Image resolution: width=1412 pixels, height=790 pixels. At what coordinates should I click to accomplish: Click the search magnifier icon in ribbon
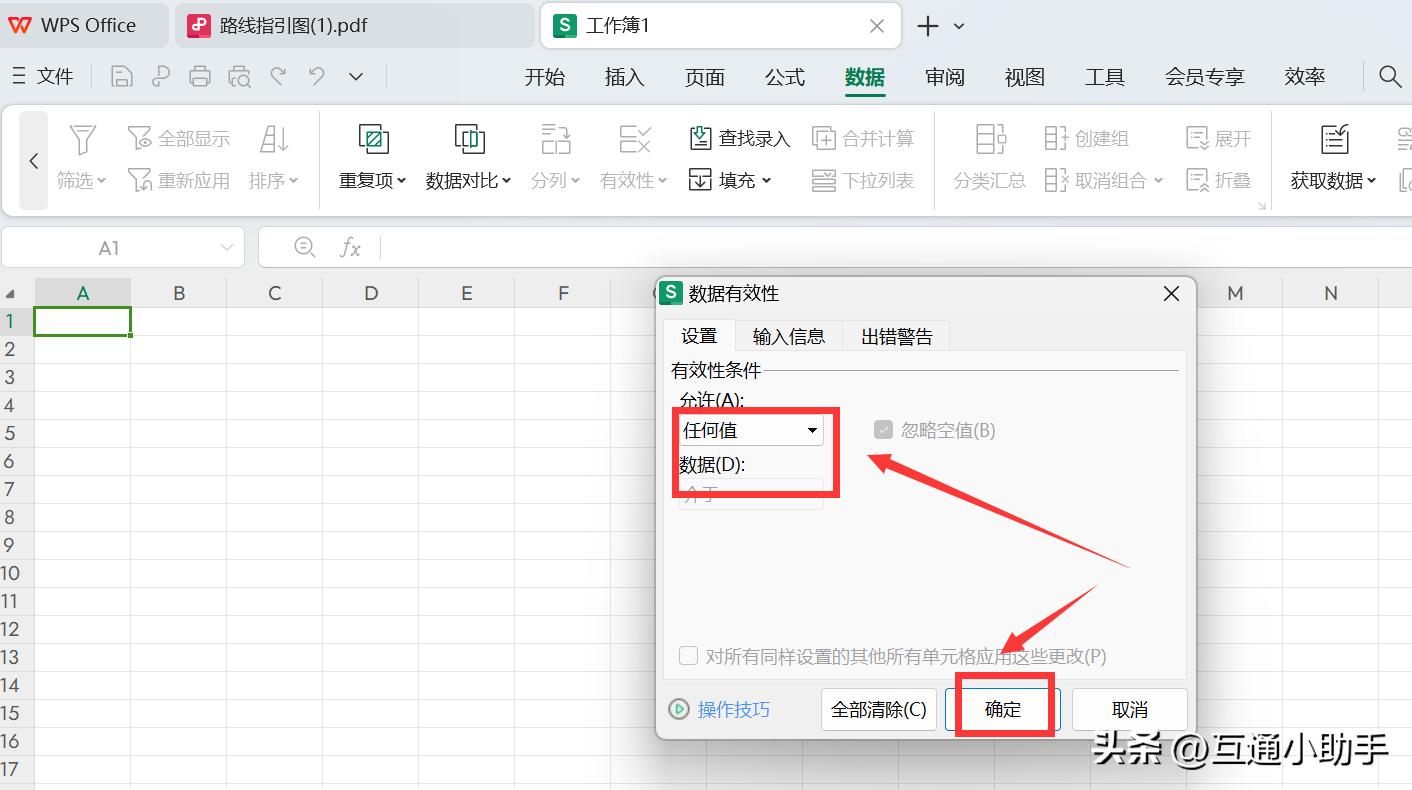coord(1389,77)
